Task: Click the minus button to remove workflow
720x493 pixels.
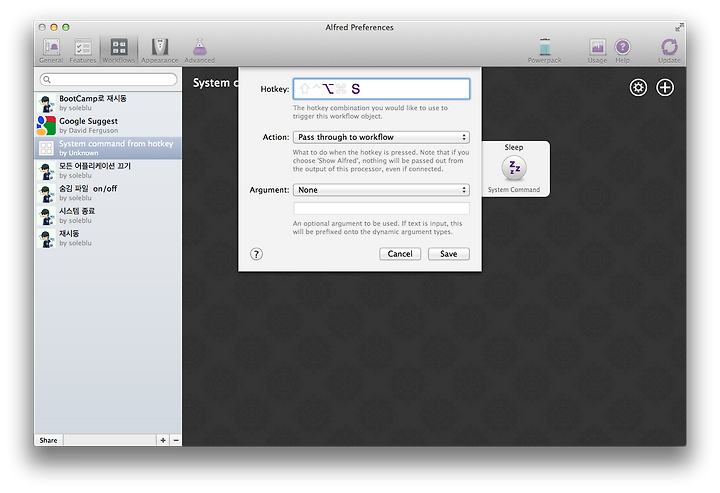Action: [x=176, y=440]
